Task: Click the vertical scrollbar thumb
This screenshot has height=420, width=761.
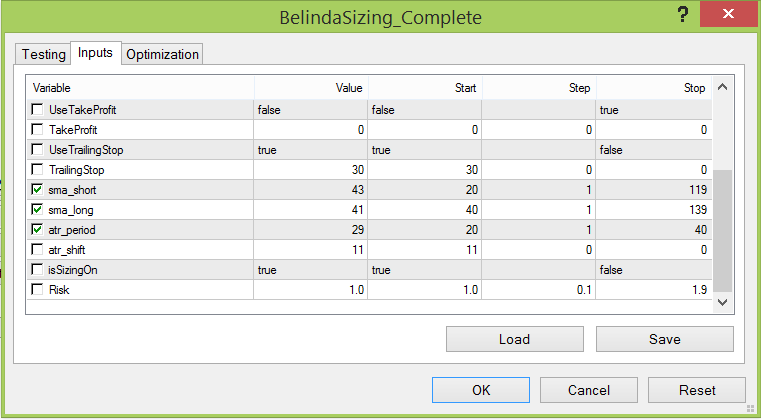Action: point(722,231)
